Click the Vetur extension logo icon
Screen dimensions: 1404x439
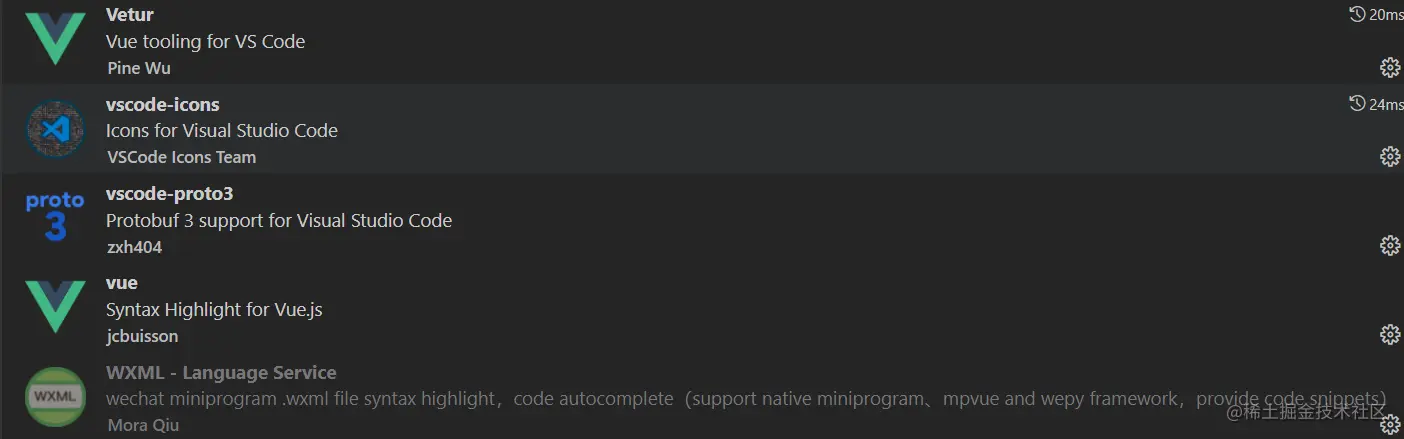(55, 40)
